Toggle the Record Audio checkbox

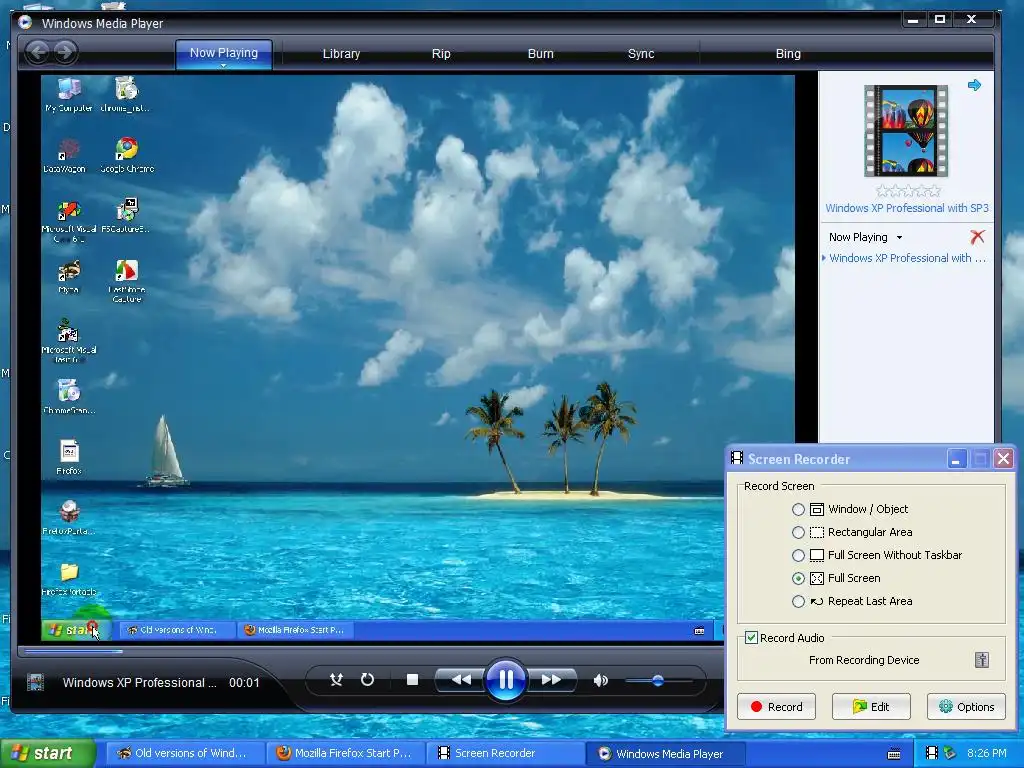pyautogui.click(x=752, y=637)
